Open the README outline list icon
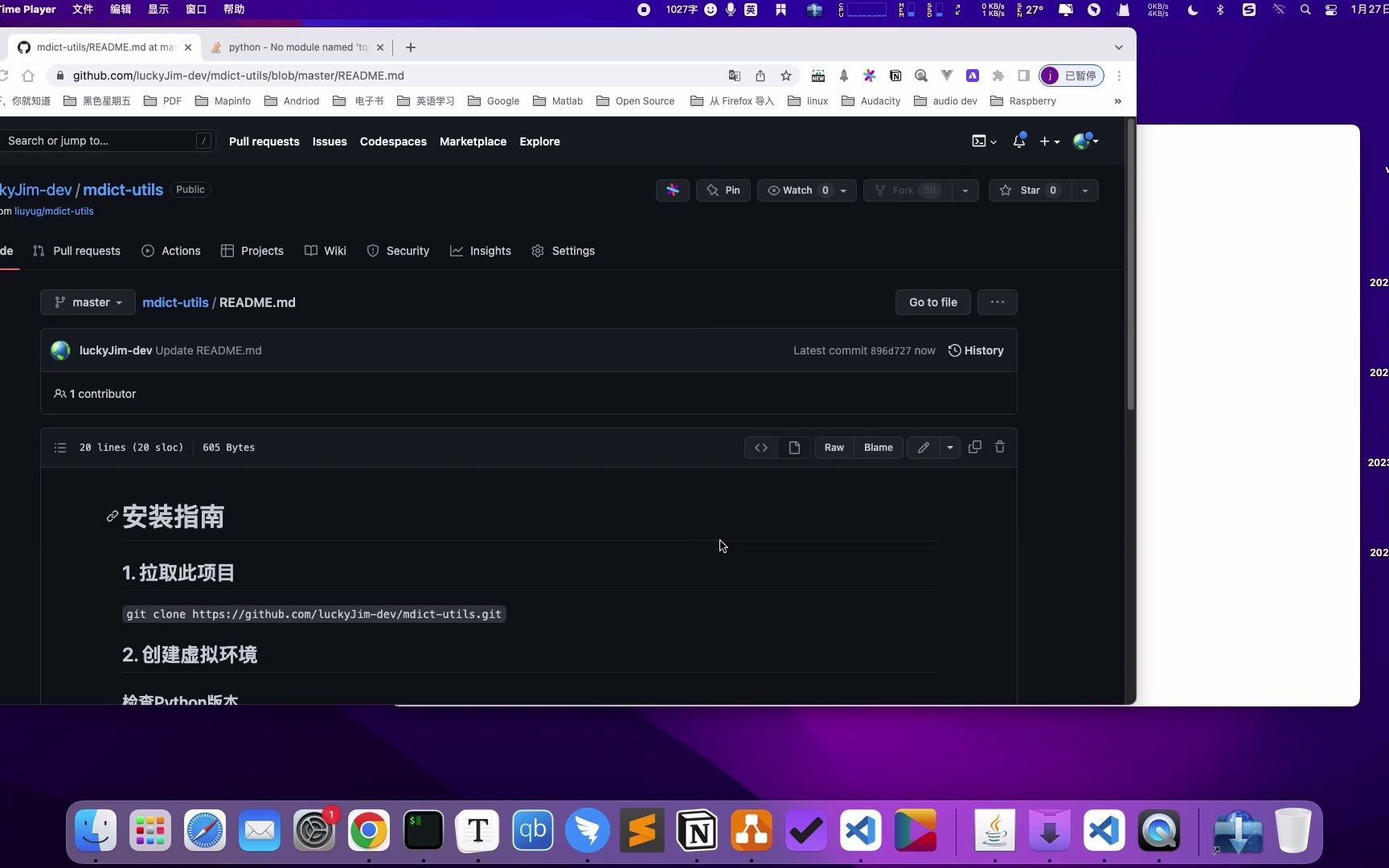The height and width of the screenshot is (868, 1389). point(60,448)
